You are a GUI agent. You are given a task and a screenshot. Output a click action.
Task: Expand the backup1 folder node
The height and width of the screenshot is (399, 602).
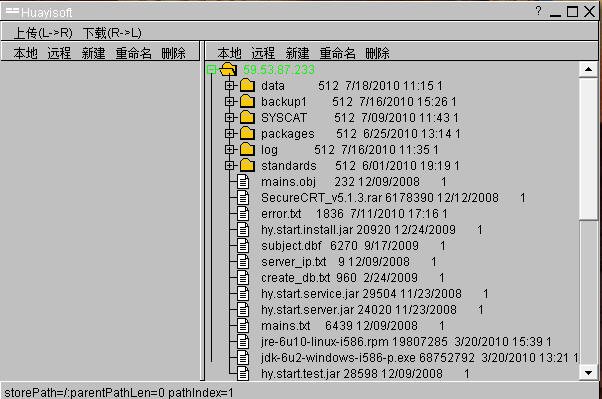click(x=230, y=102)
